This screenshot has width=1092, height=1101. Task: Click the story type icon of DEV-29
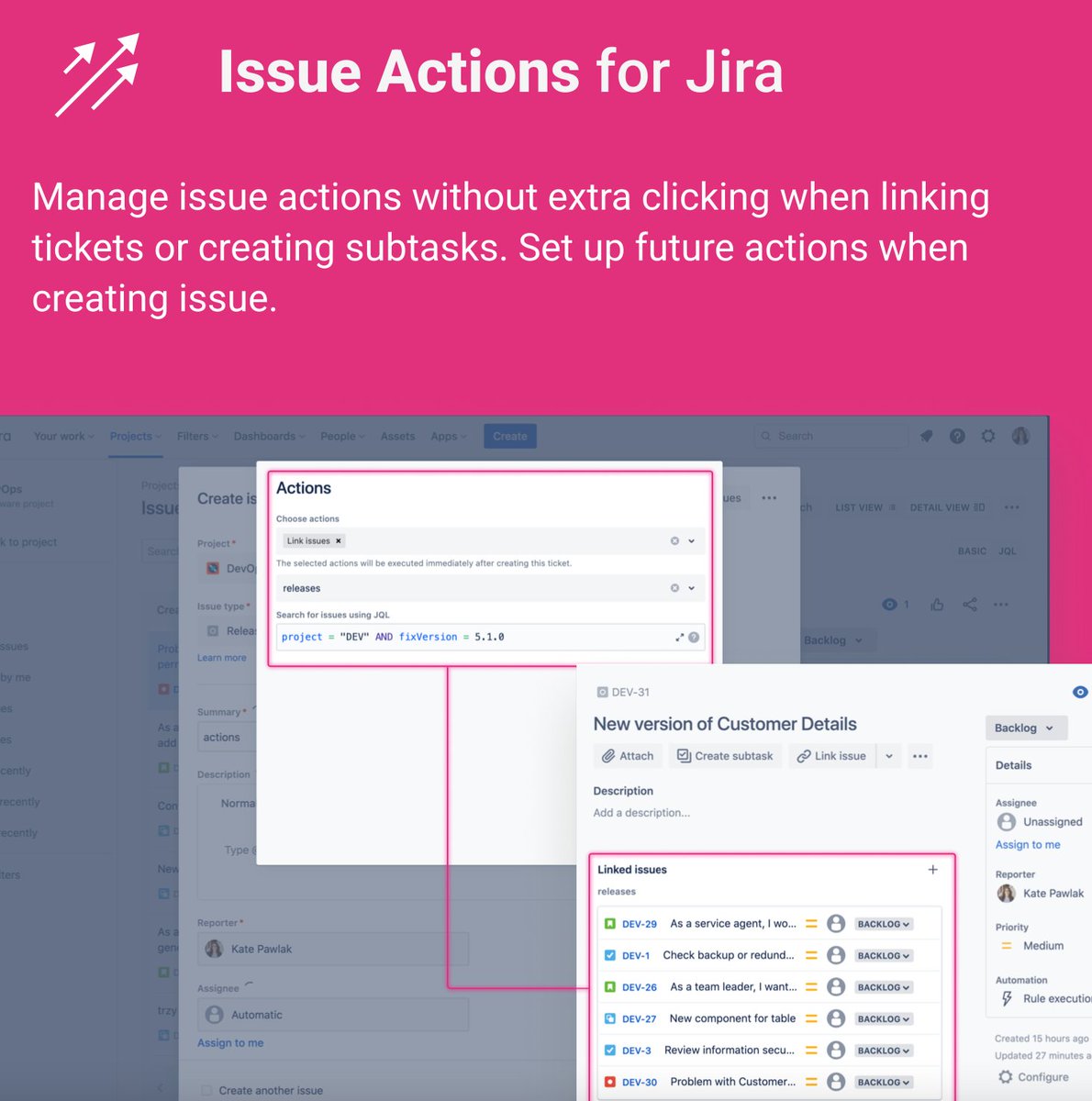point(610,924)
